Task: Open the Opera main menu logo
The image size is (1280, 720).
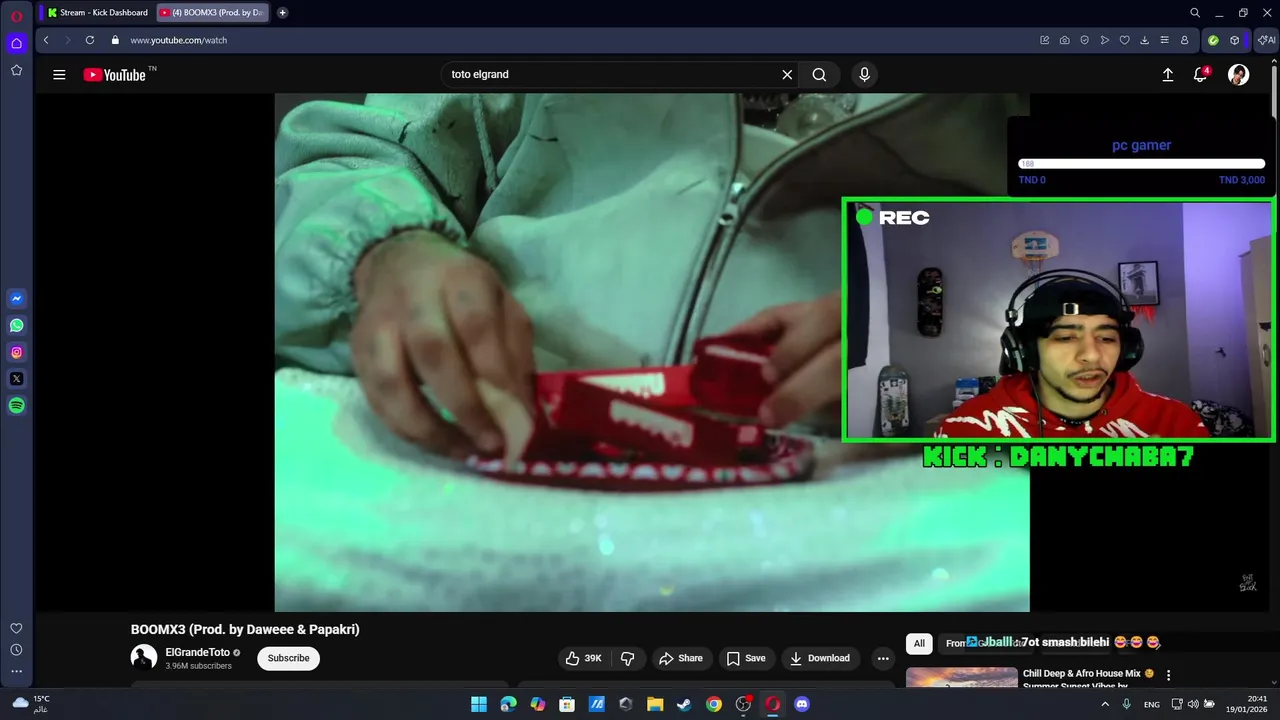Action: click(x=16, y=15)
